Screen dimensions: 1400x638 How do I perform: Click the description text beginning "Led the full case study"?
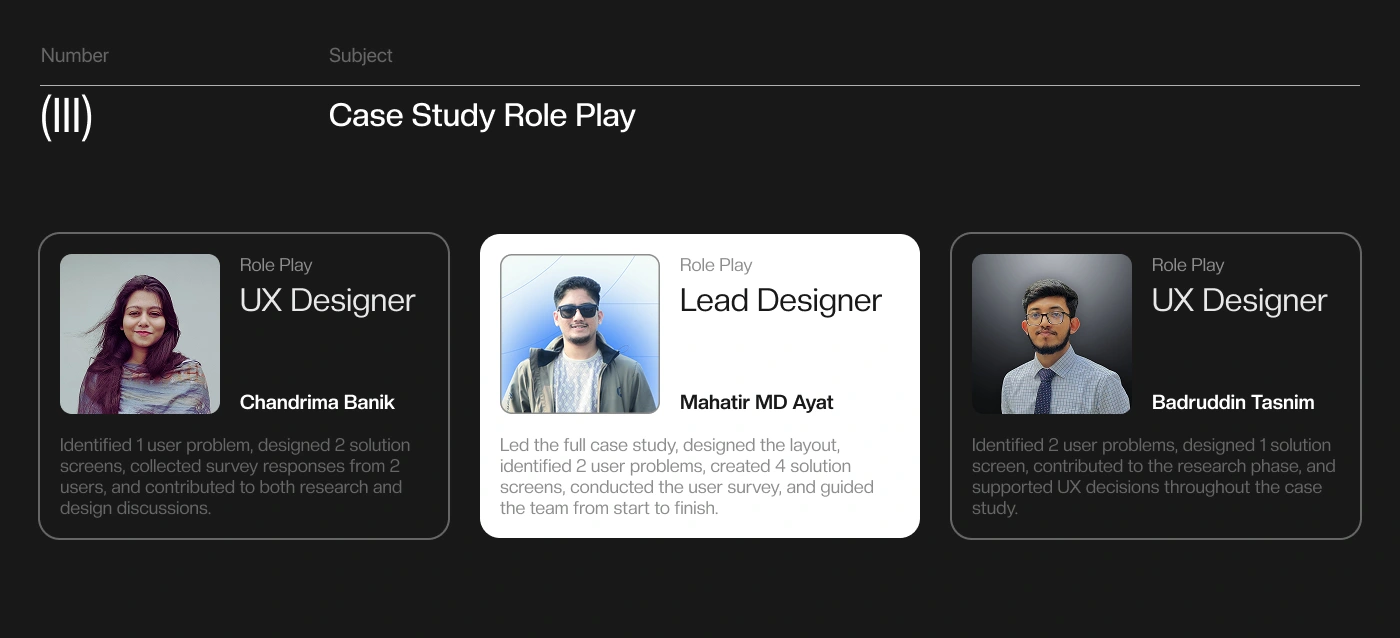(687, 476)
